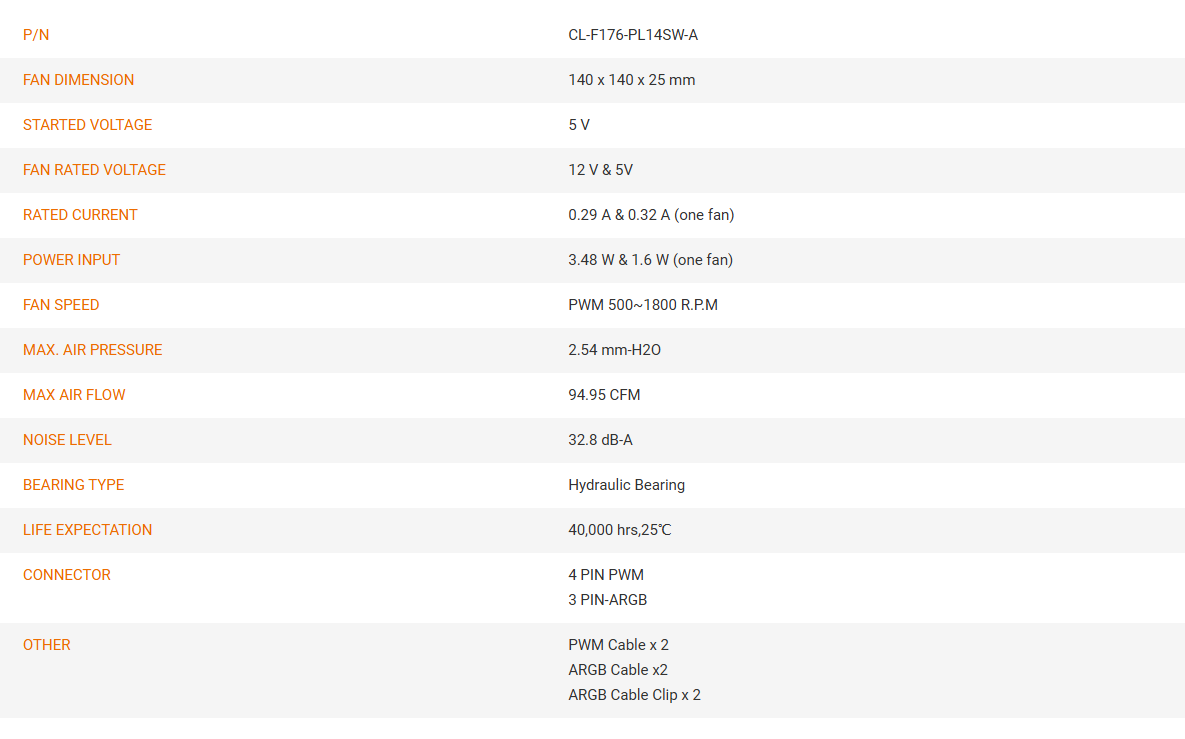Select the 94.95 CFM value
This screenshot has width=1185, height=739.
(604, 394)
